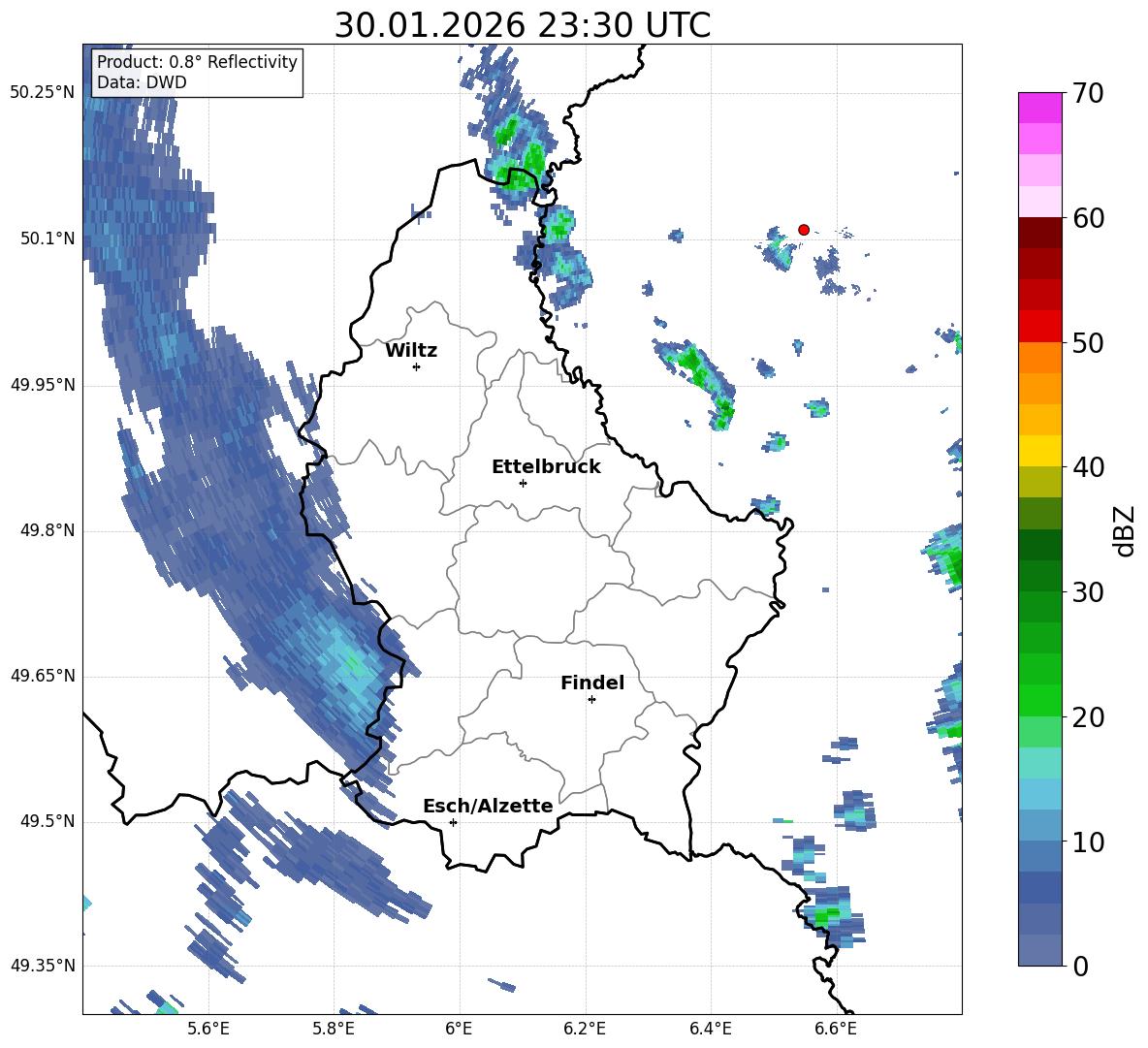Screen dimensions: 1148x1048
Task: Click the 60 tick label on colorbar
Action: coord(1088,218)
